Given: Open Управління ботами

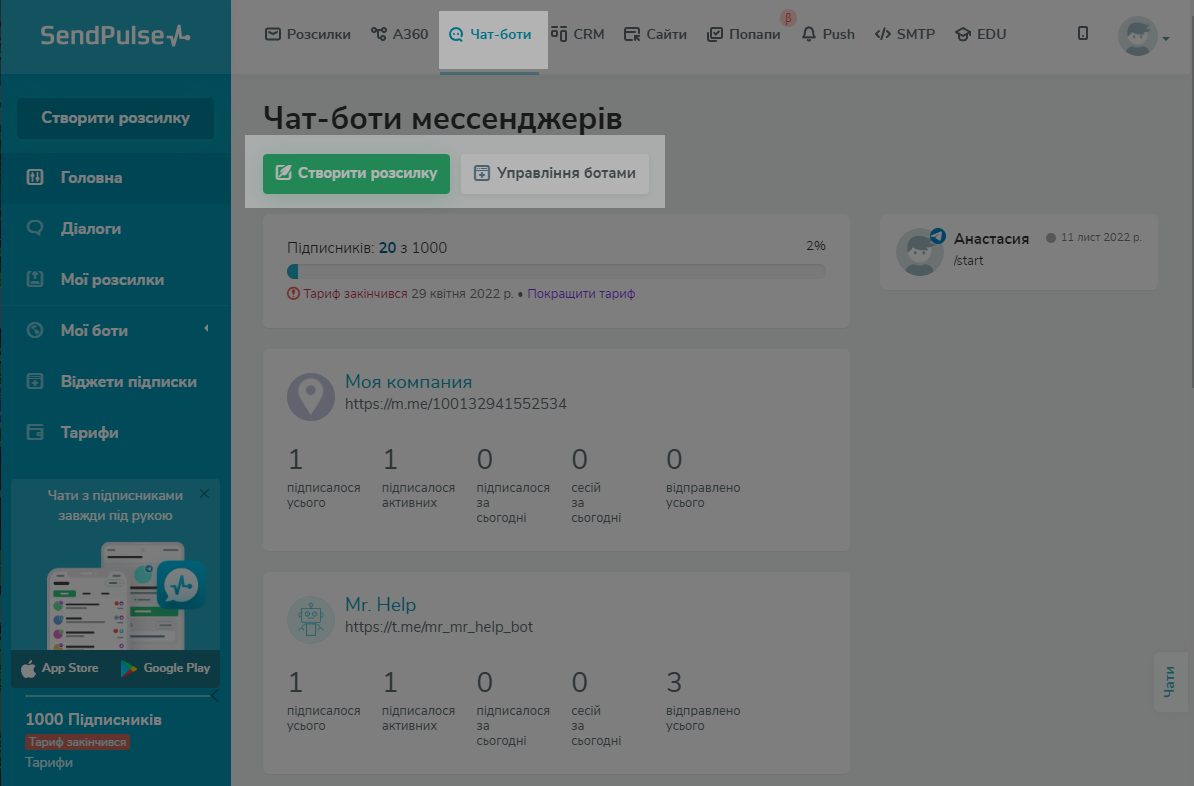Looking at the screenshot, I should click(x=555, y=174).
